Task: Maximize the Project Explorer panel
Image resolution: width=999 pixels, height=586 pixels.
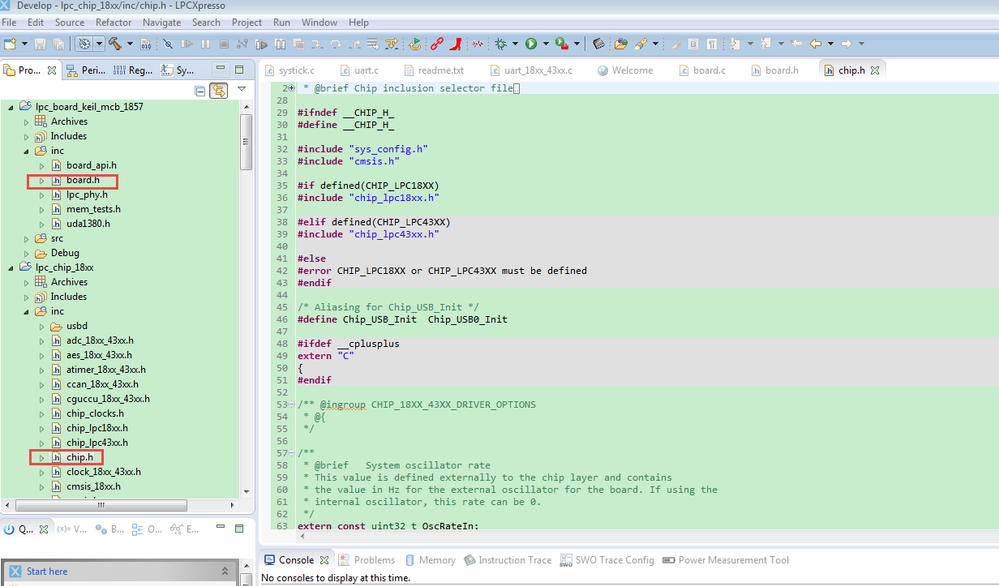Action: tap(240, 69)
